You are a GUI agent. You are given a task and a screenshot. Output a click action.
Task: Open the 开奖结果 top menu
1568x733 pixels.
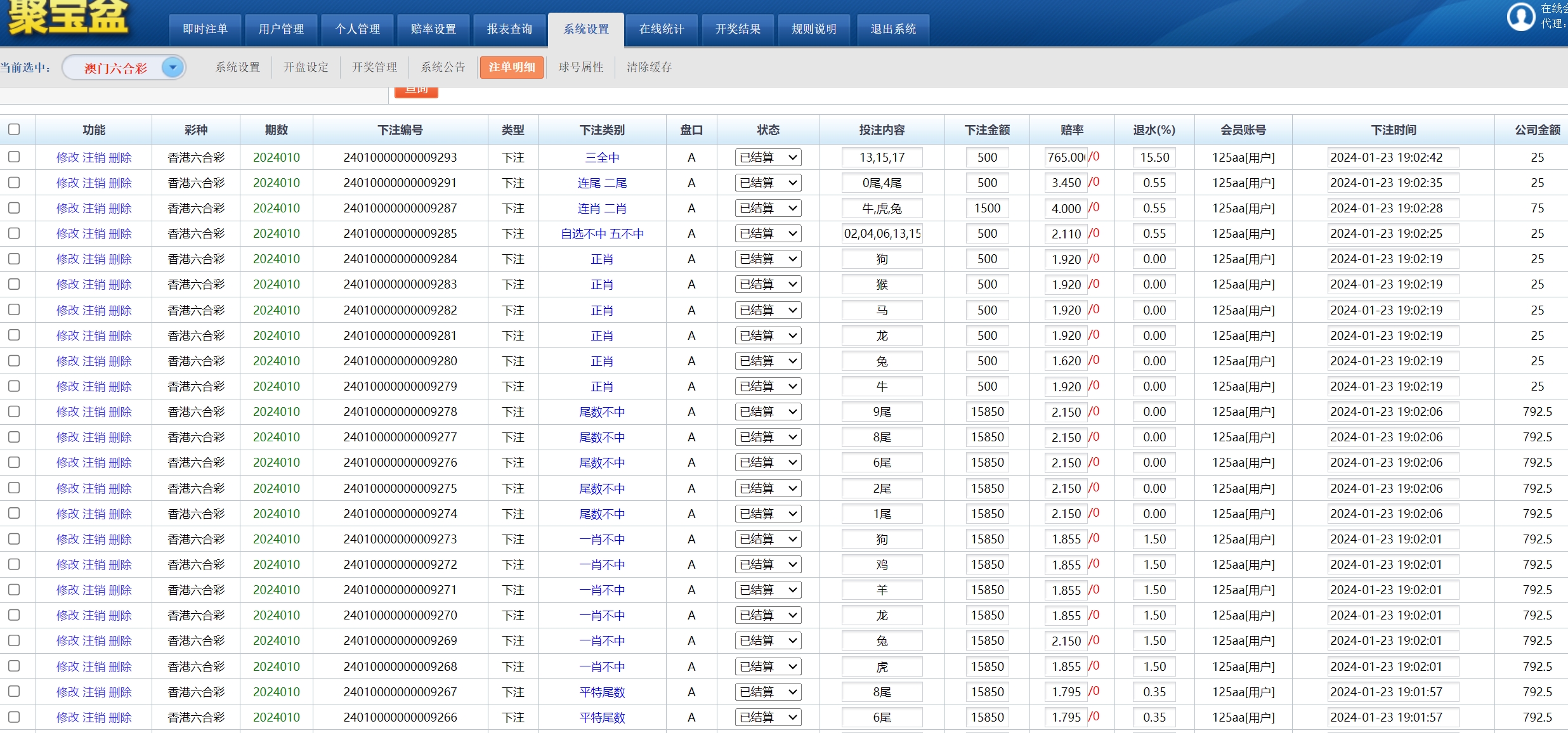tap(738, 29)
